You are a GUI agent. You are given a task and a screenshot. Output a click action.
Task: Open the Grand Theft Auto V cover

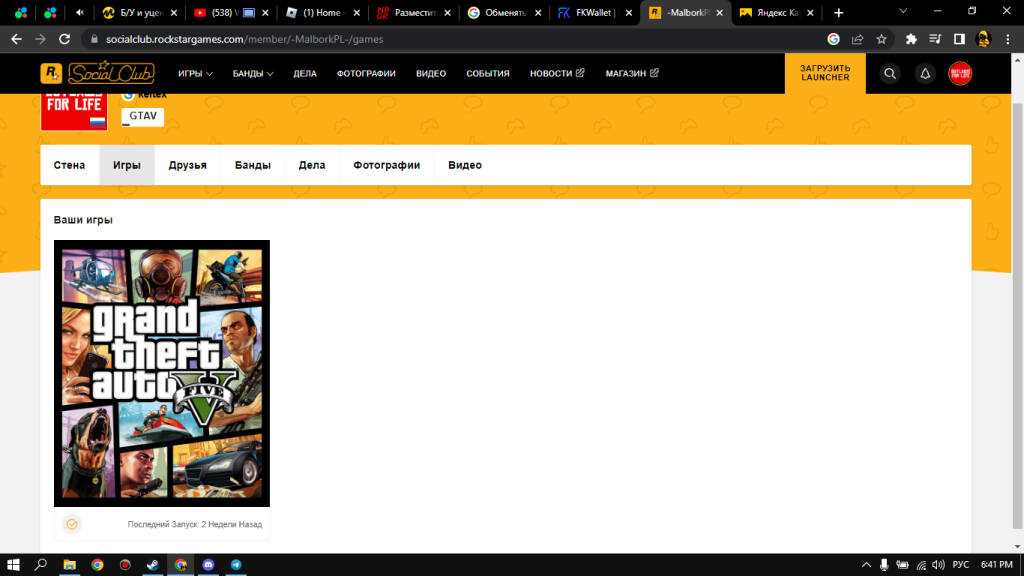tap(161, 373)
